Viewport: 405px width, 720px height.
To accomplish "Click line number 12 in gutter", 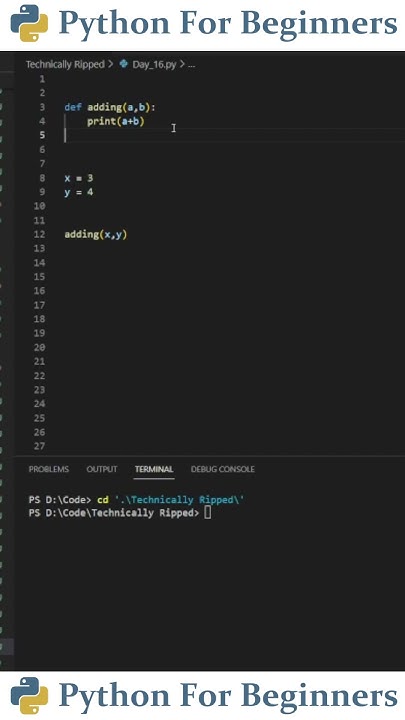I will (40, 235).
